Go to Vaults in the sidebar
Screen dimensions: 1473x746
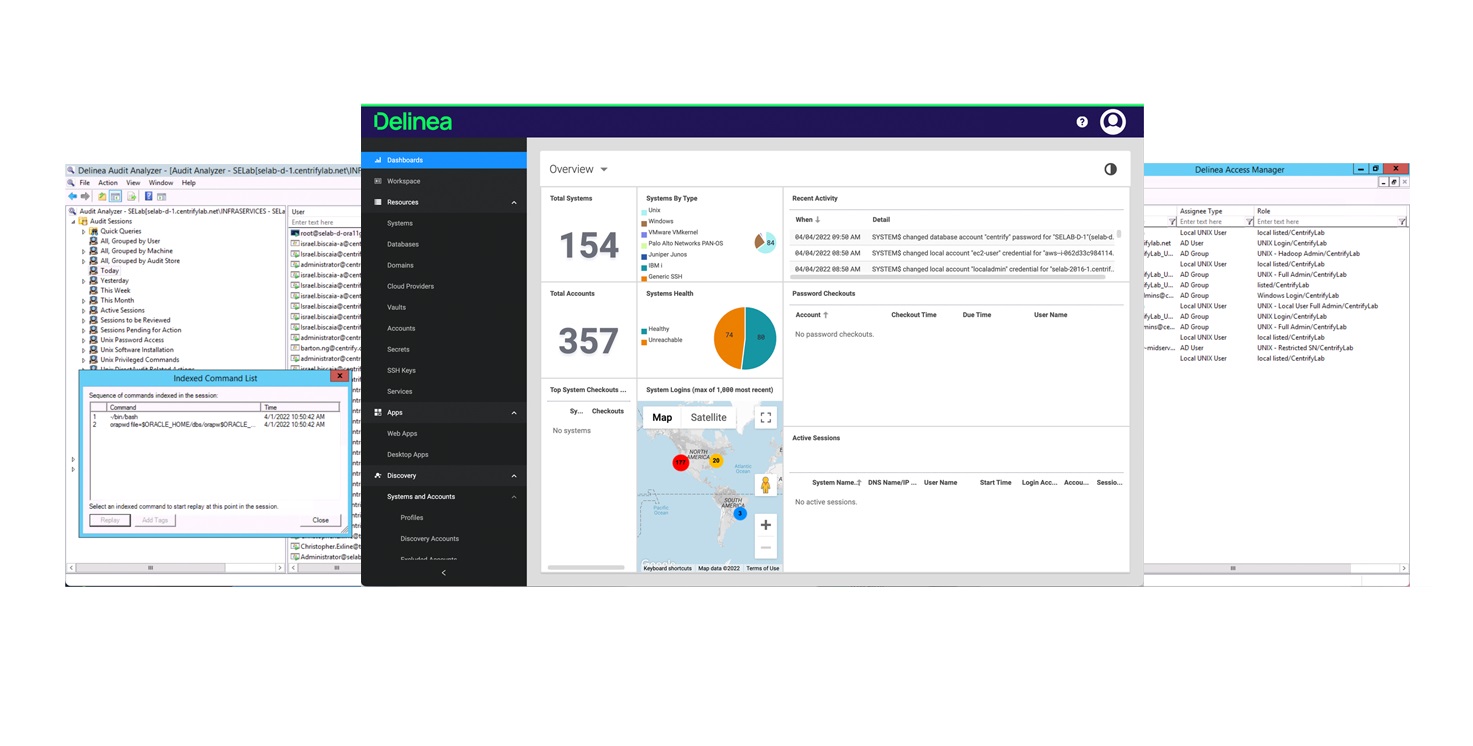click(397, 307)
